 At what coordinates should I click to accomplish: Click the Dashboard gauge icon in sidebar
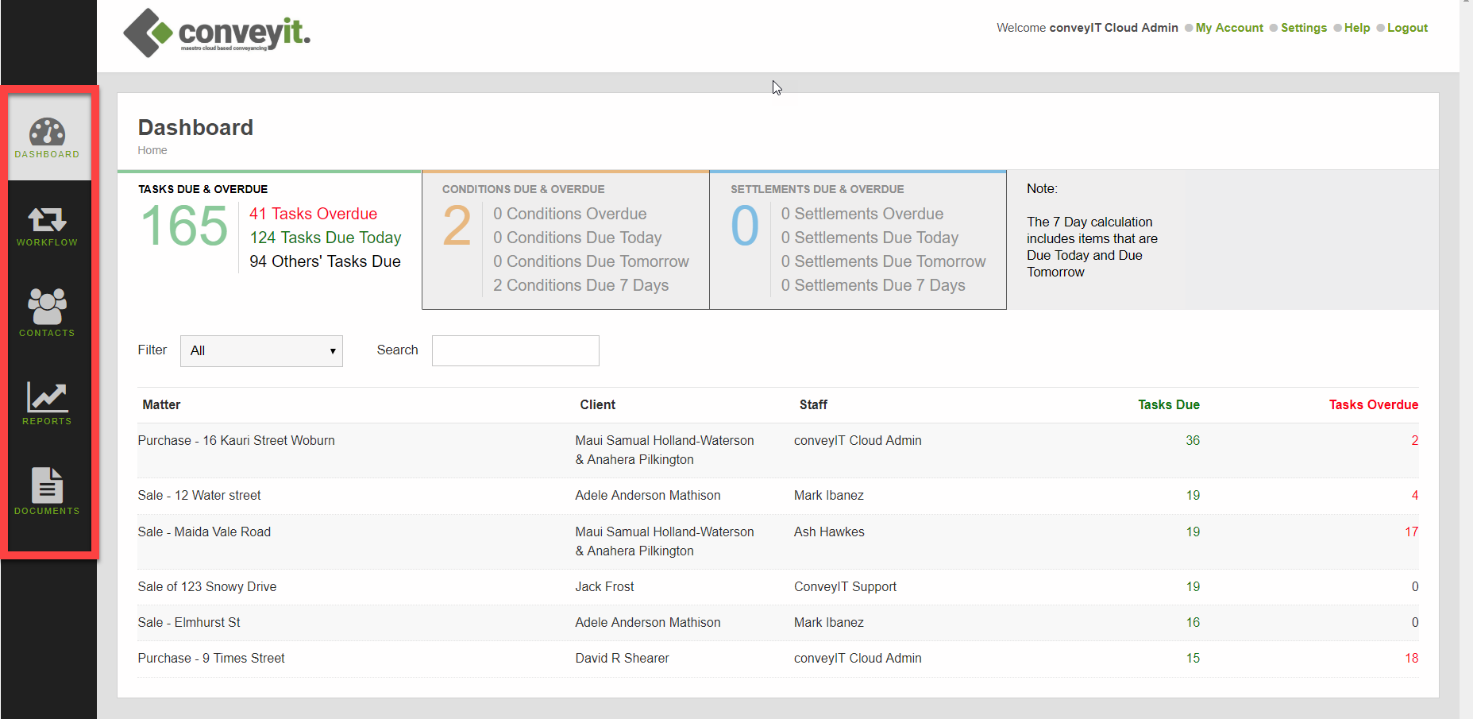pos(47,133)
